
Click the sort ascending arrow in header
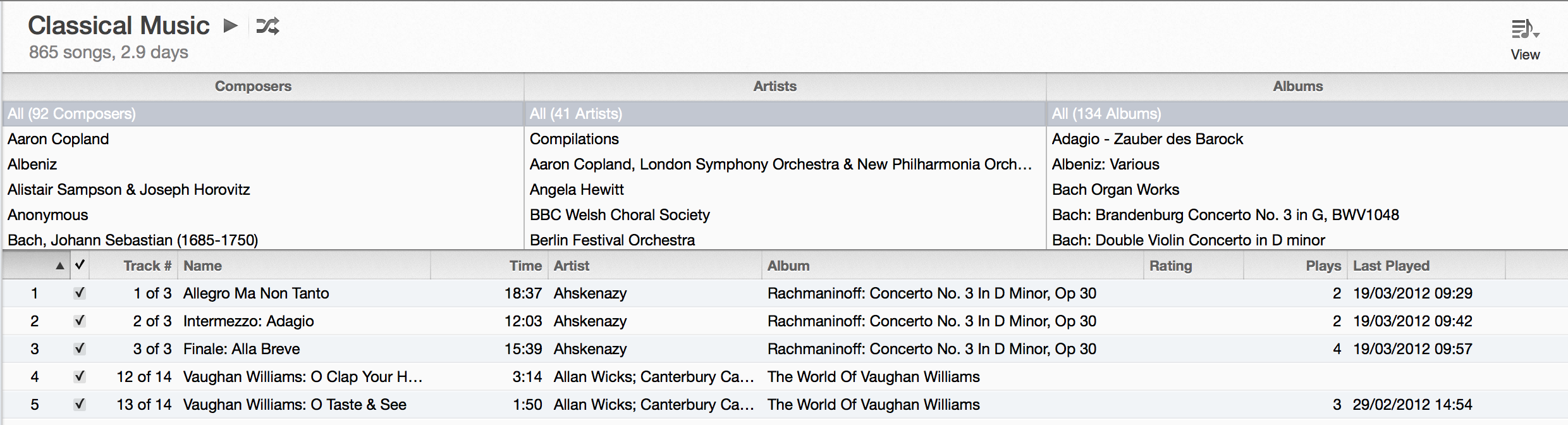pyautogui.click(x=59, y=266)
